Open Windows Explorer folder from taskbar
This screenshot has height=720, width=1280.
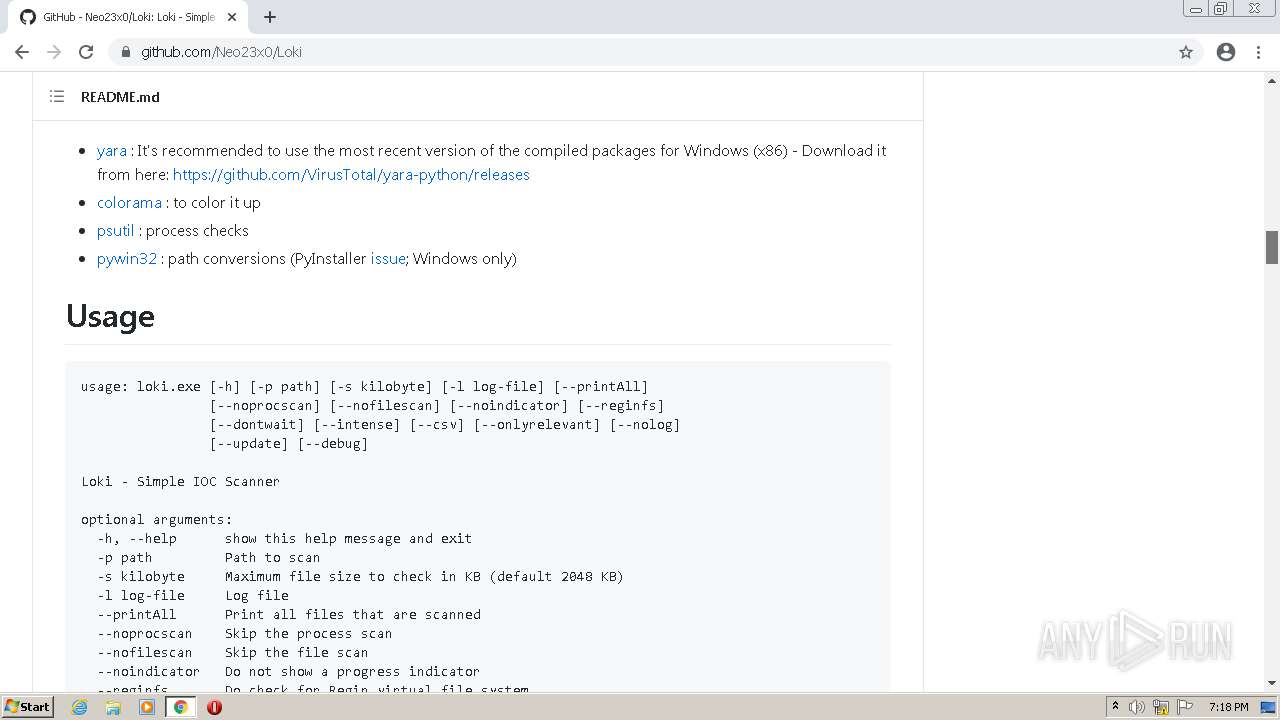(x=113, y=707)
